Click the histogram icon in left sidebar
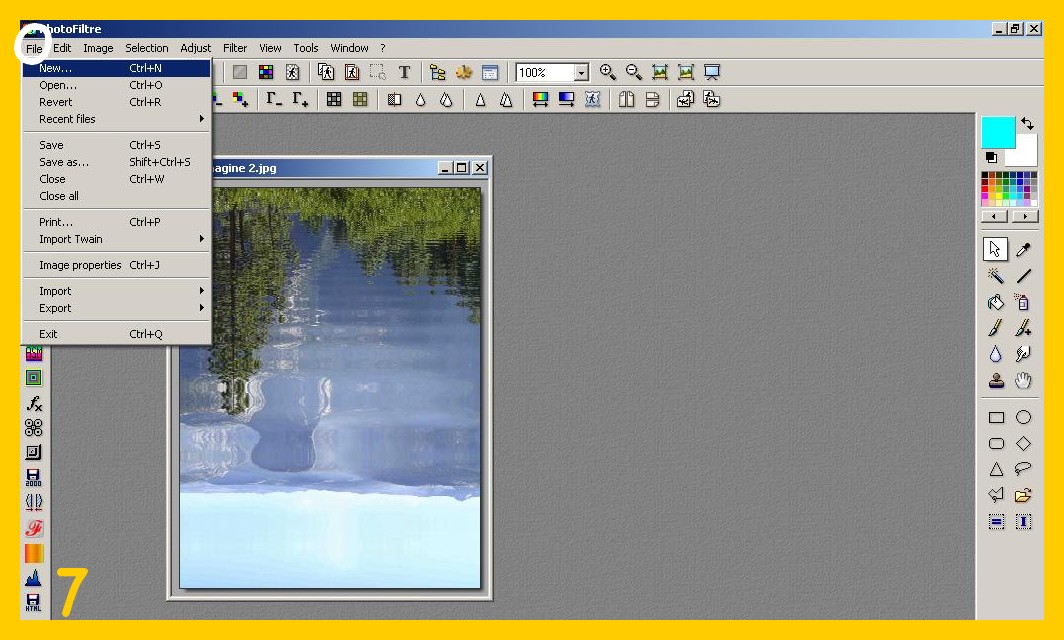Screen dimensions: 1064x640 click(34, 578)
